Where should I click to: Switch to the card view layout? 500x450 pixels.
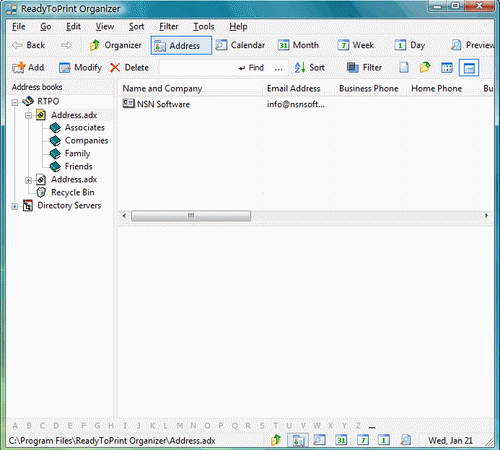pos(447,68)
